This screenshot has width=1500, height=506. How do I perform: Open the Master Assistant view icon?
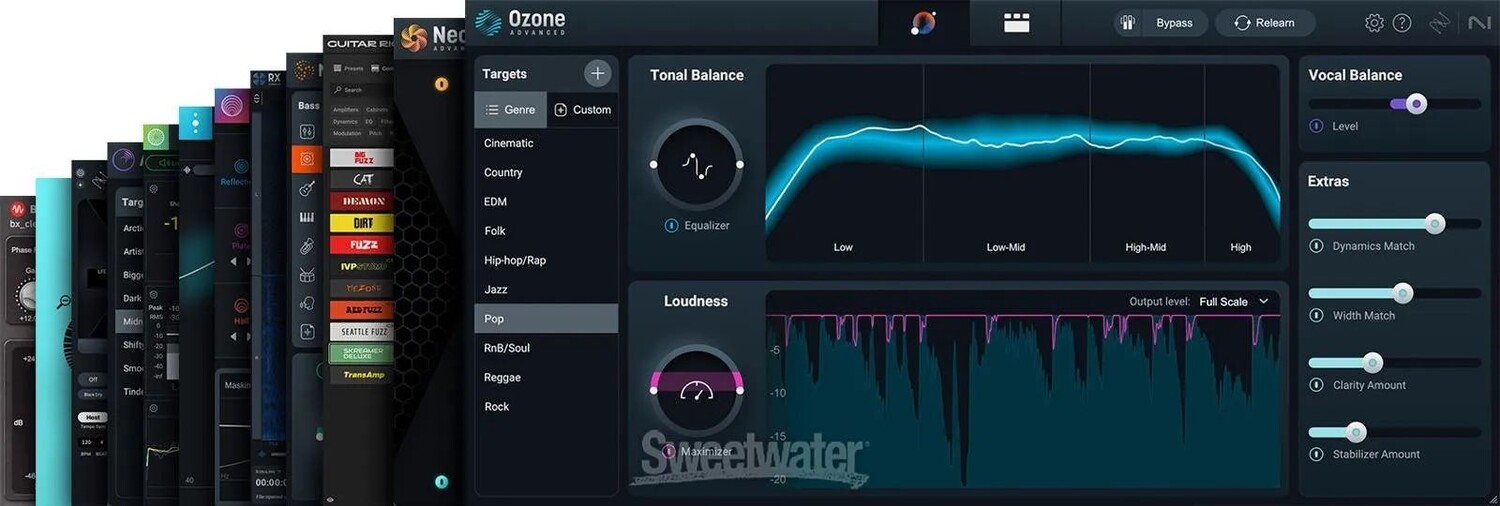pos(924,23)
